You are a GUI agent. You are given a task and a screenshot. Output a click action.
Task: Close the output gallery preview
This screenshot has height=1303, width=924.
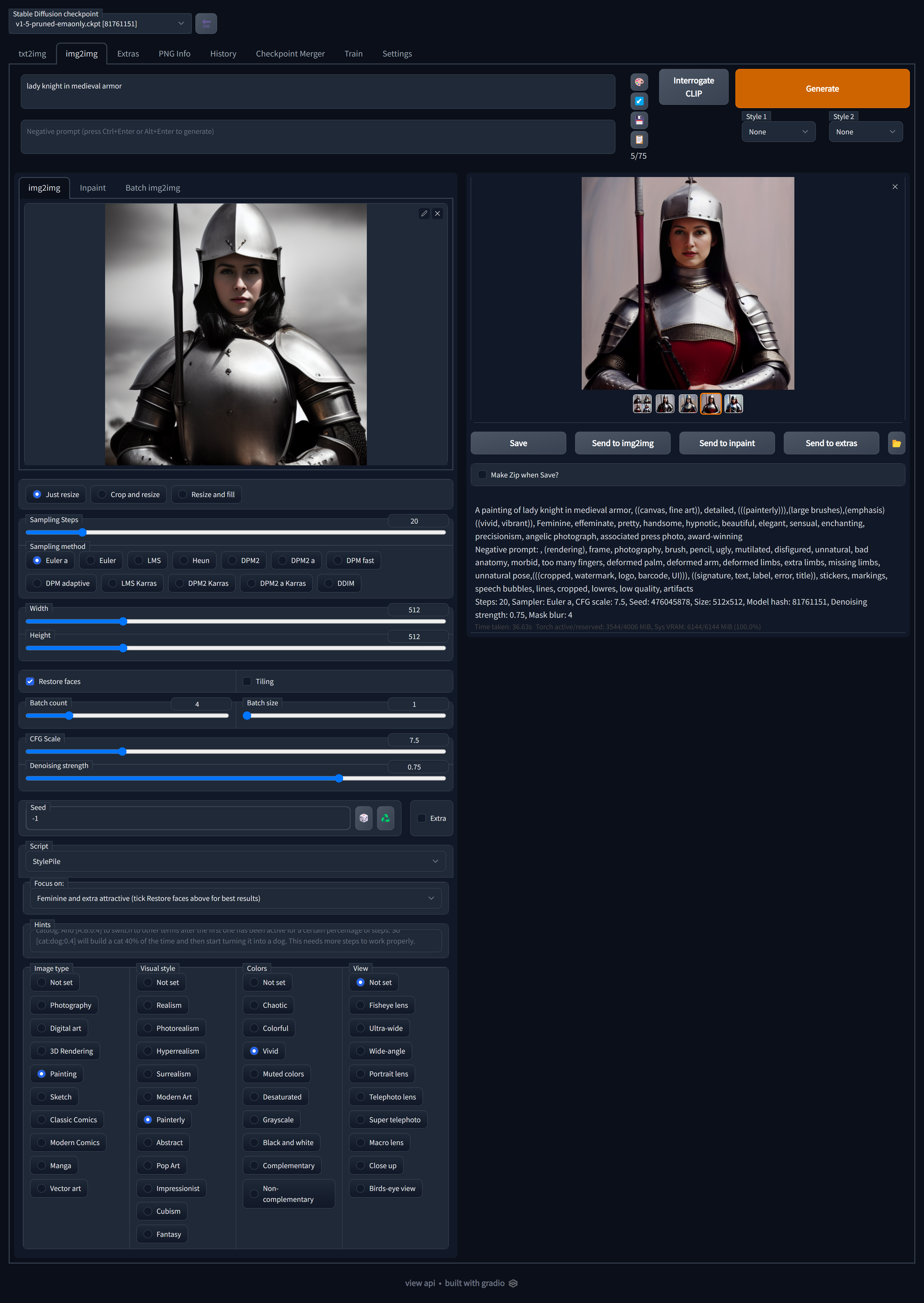pos(895,187)
